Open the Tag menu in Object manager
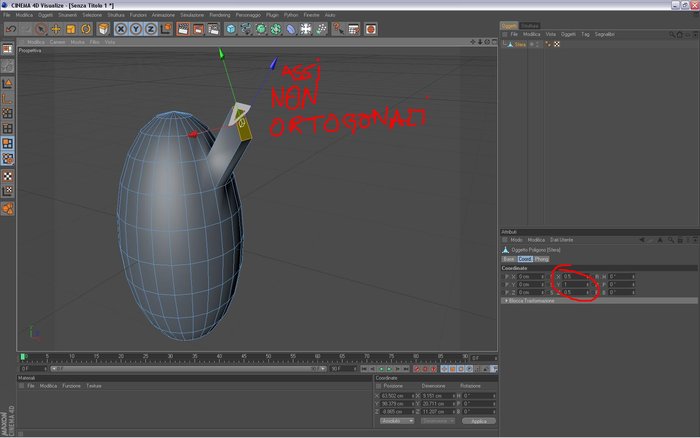Screen dimensions: 700x438 tap(585, 34)
